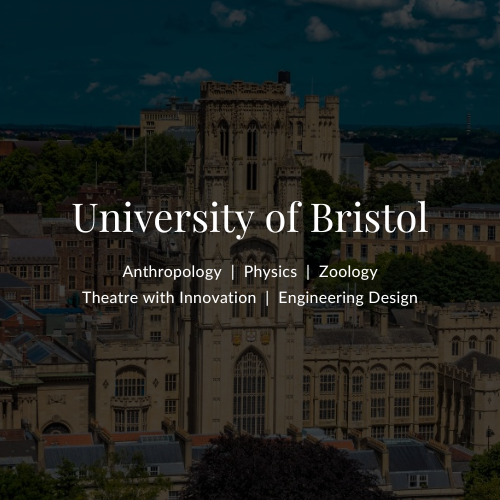500x500 pixels.
Task: Click the divider between Physics and Zoology
Action: pos(308,272)
